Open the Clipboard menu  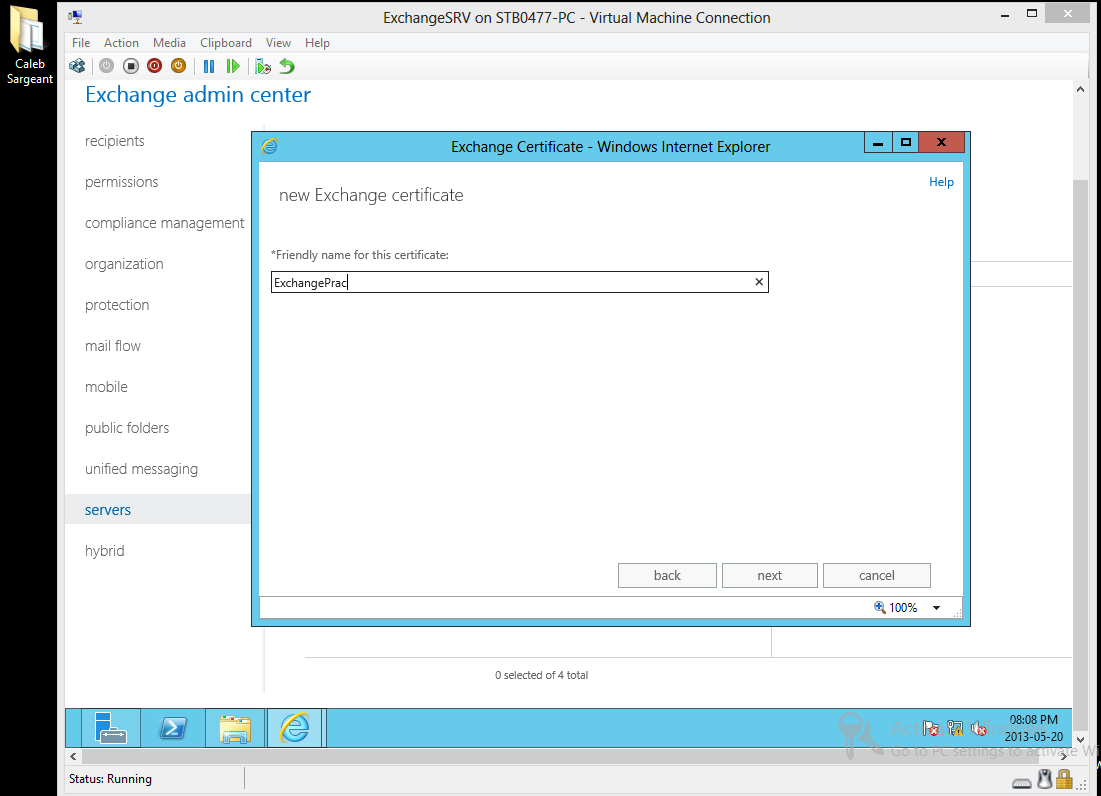(x=225, y=43)
